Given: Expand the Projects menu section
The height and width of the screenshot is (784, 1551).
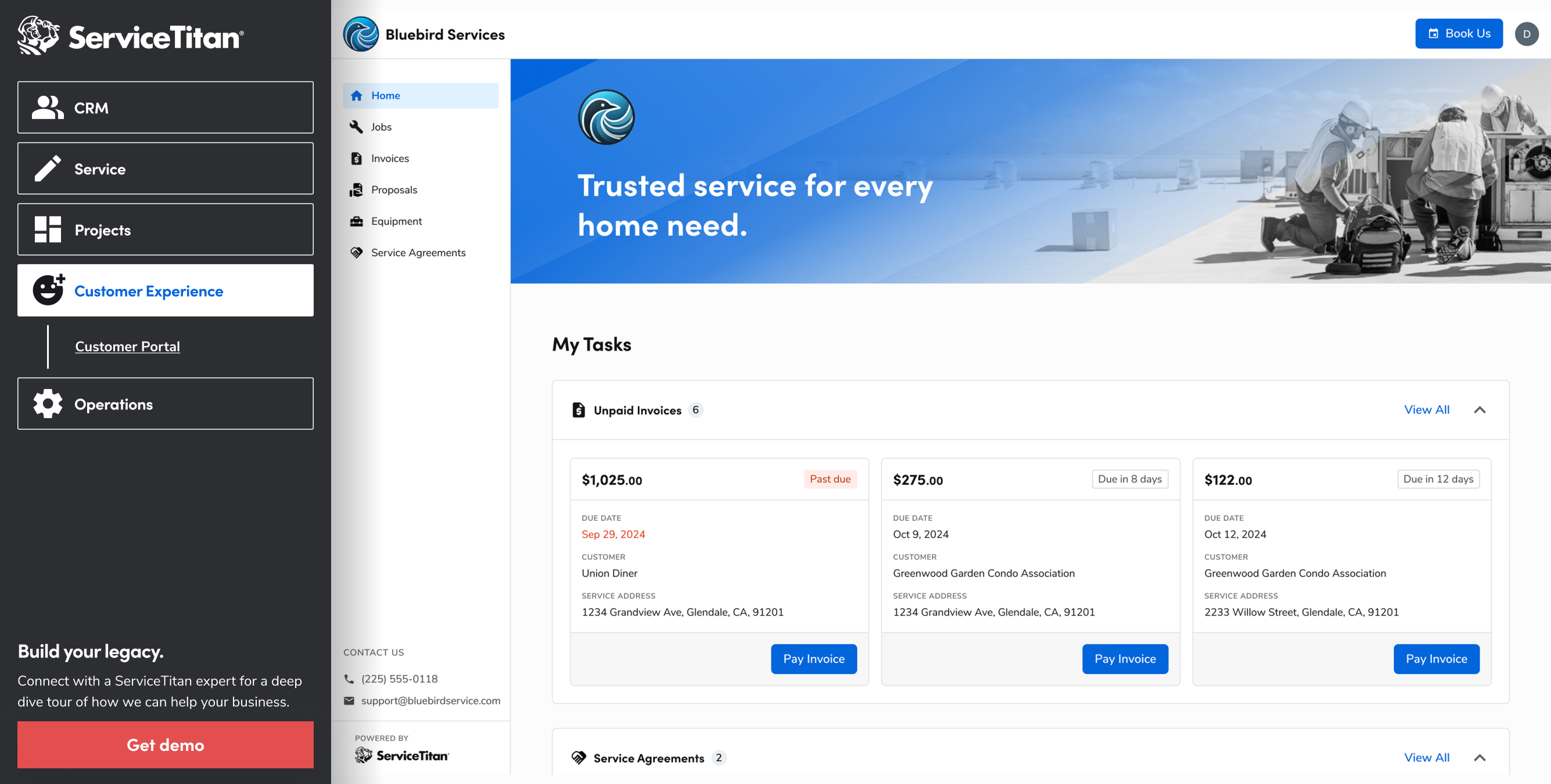Looking at the screenshot, I should pos(166,229).
